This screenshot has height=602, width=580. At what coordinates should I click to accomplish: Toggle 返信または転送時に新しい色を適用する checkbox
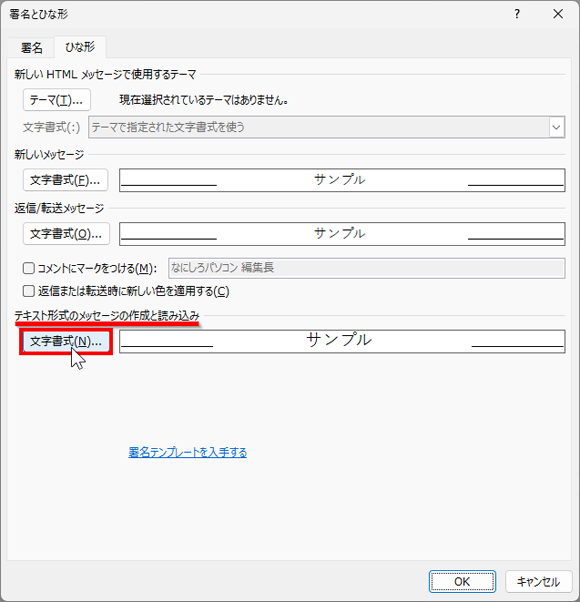pyautogui.click(x=29, y=291)
